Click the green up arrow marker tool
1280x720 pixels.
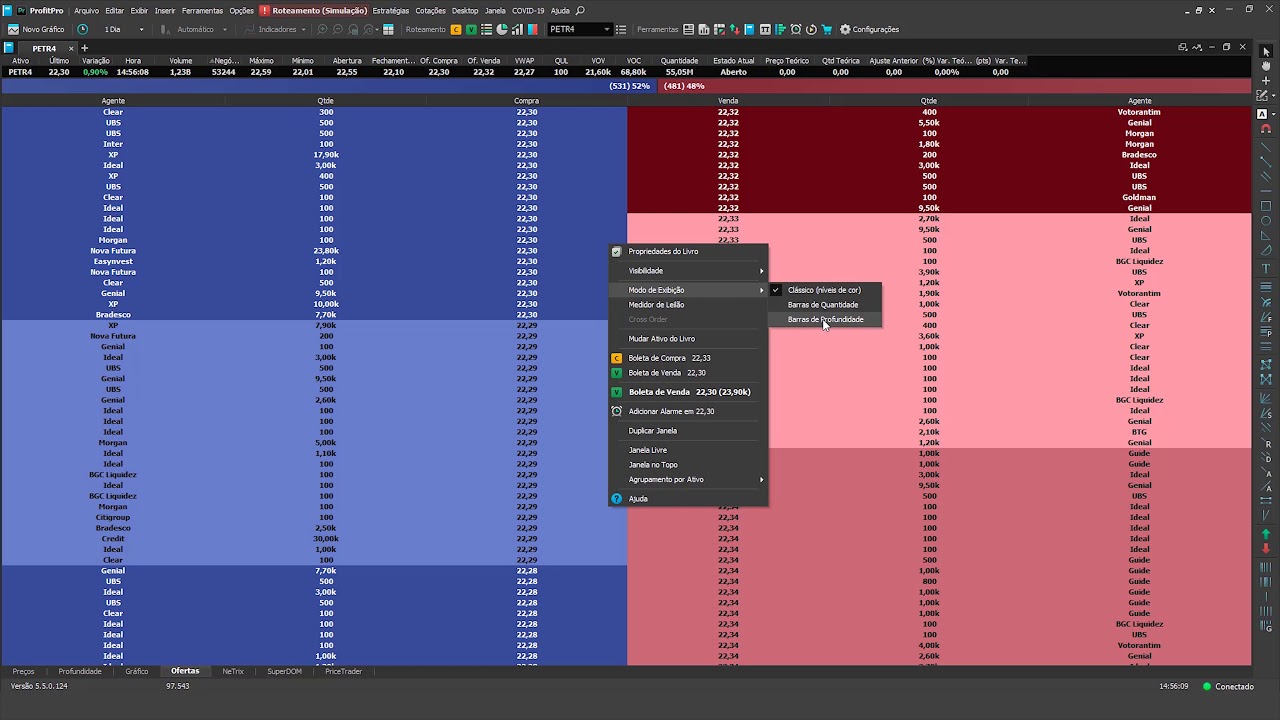point(1266,535)
